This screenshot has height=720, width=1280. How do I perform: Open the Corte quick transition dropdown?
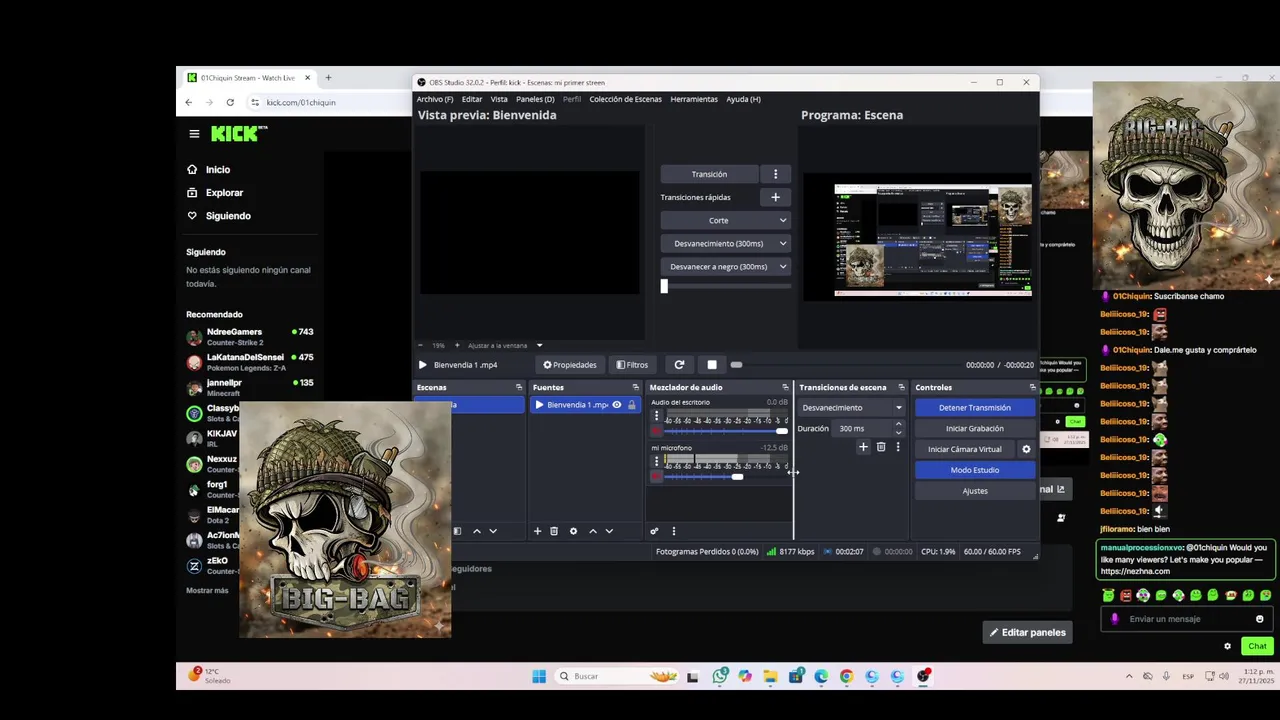(725, 220)
